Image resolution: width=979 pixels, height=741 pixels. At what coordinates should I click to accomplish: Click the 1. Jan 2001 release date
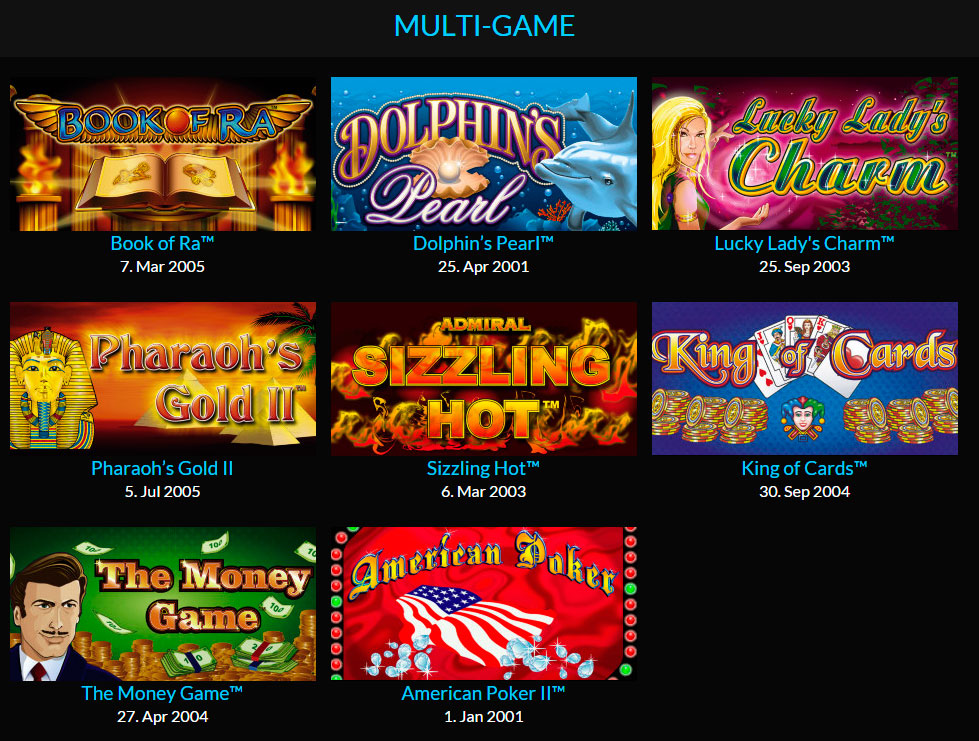tap(484, 716)
